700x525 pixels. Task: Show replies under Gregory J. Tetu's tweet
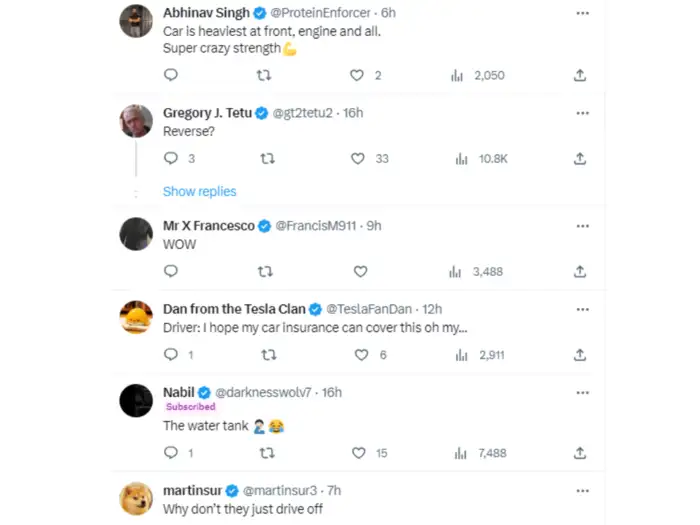tap(199, 191)
